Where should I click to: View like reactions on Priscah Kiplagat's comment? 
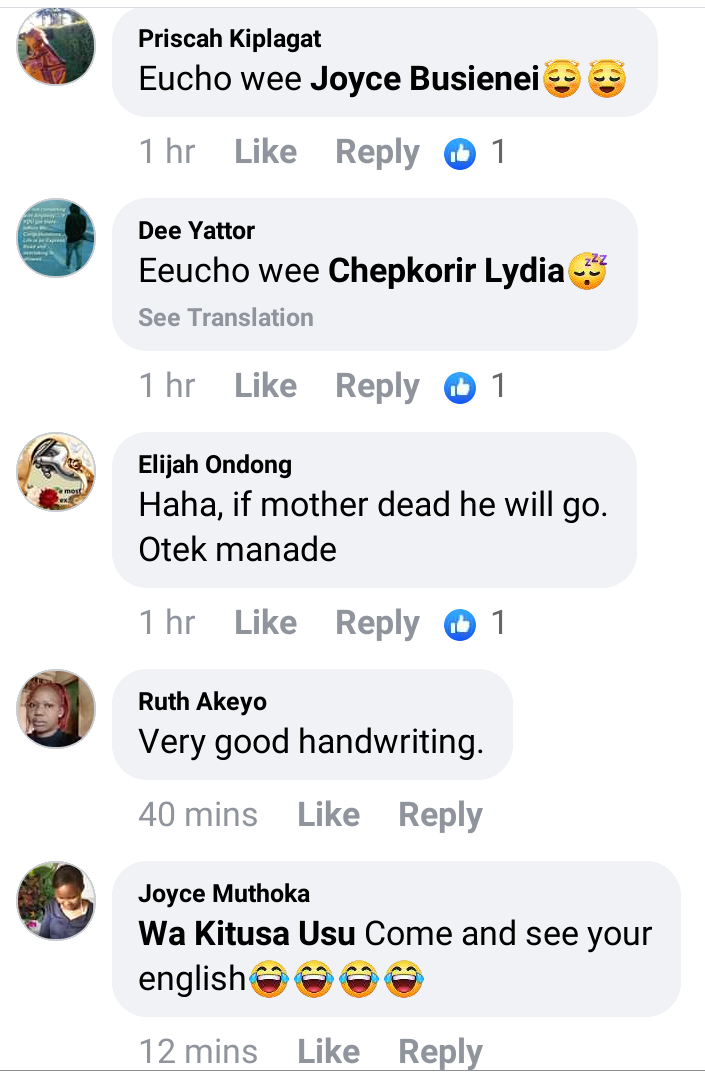click(474, 152)
